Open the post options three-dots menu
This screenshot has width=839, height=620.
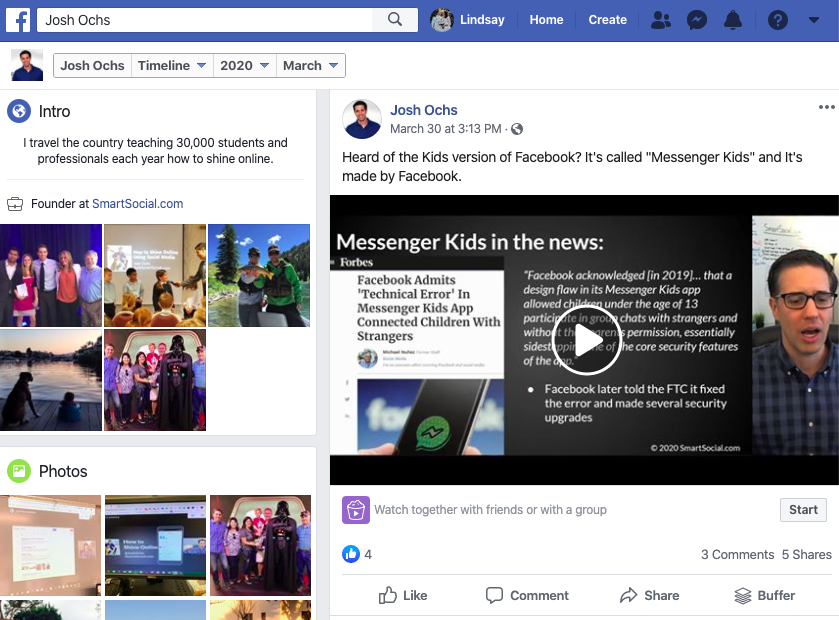[x=826, y=108]
